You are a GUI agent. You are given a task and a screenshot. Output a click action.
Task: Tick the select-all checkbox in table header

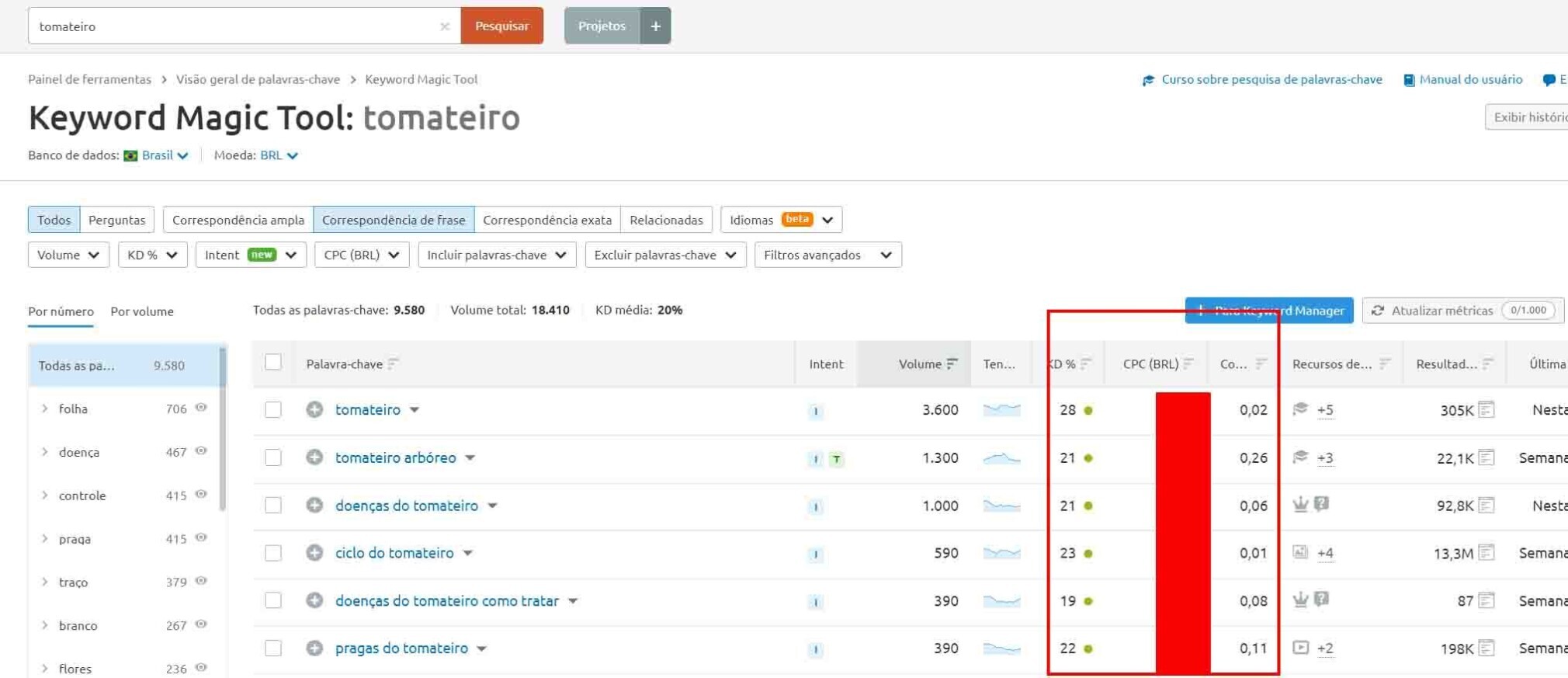pyautogui.click(x=273, y=363)
